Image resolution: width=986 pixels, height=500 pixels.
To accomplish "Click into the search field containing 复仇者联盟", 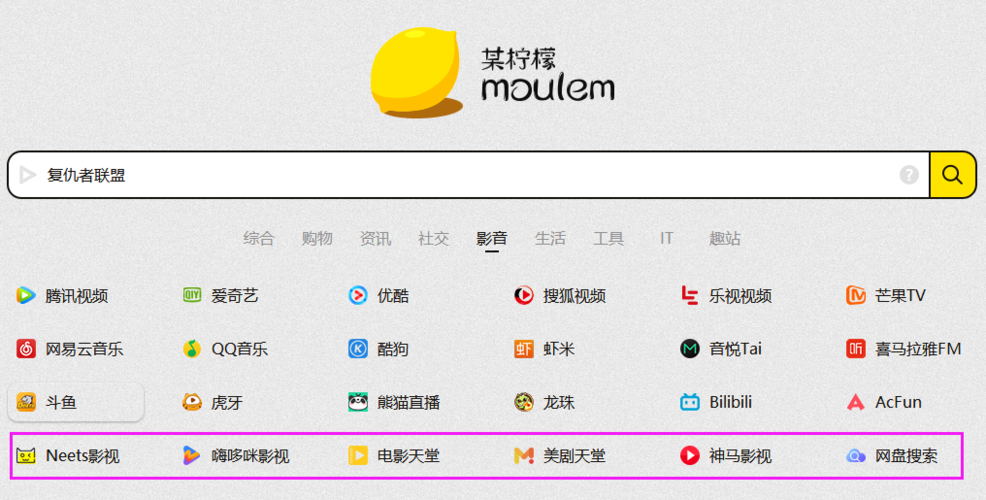I will 468,175.
